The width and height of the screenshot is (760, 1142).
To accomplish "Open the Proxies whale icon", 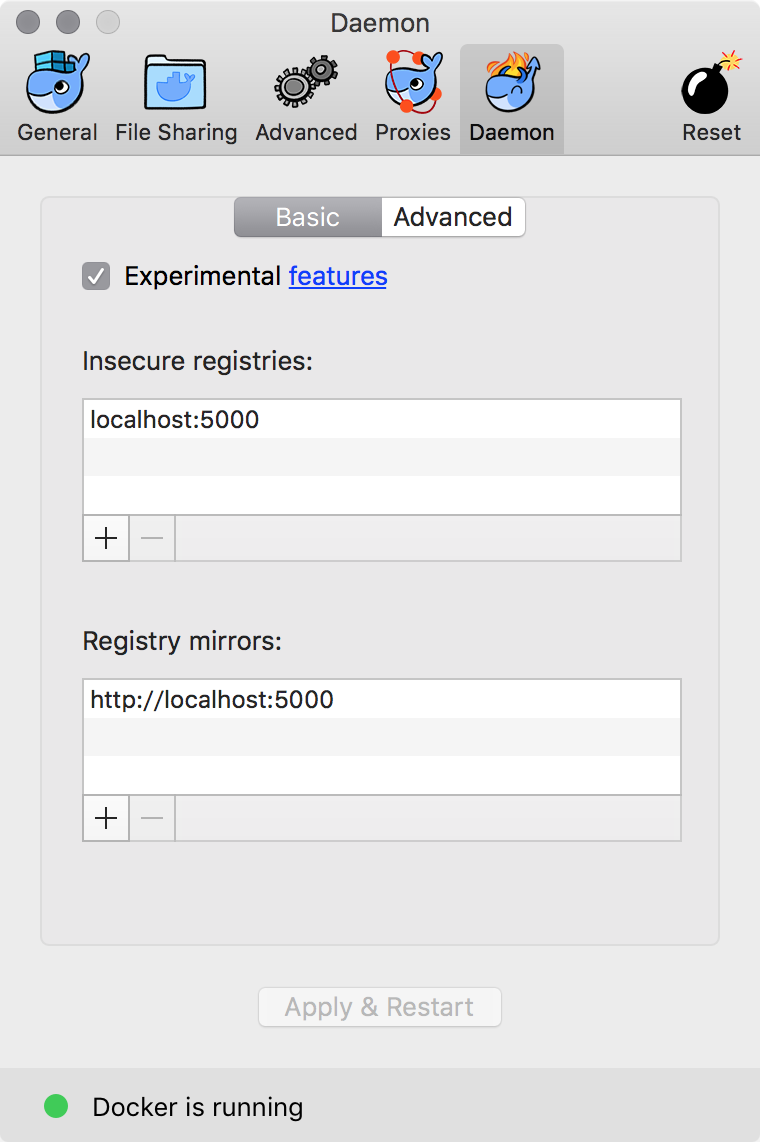I will pos(413,84).
